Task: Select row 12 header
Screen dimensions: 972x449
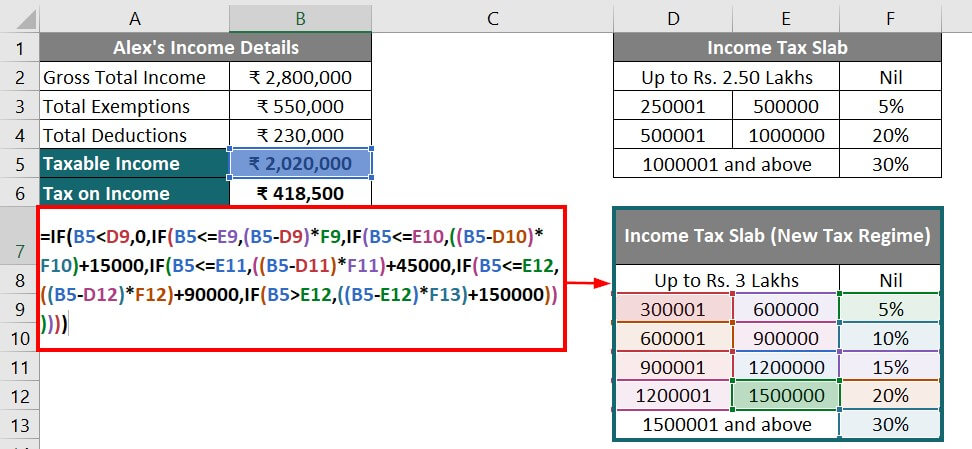Action: (x=20, y=396)
